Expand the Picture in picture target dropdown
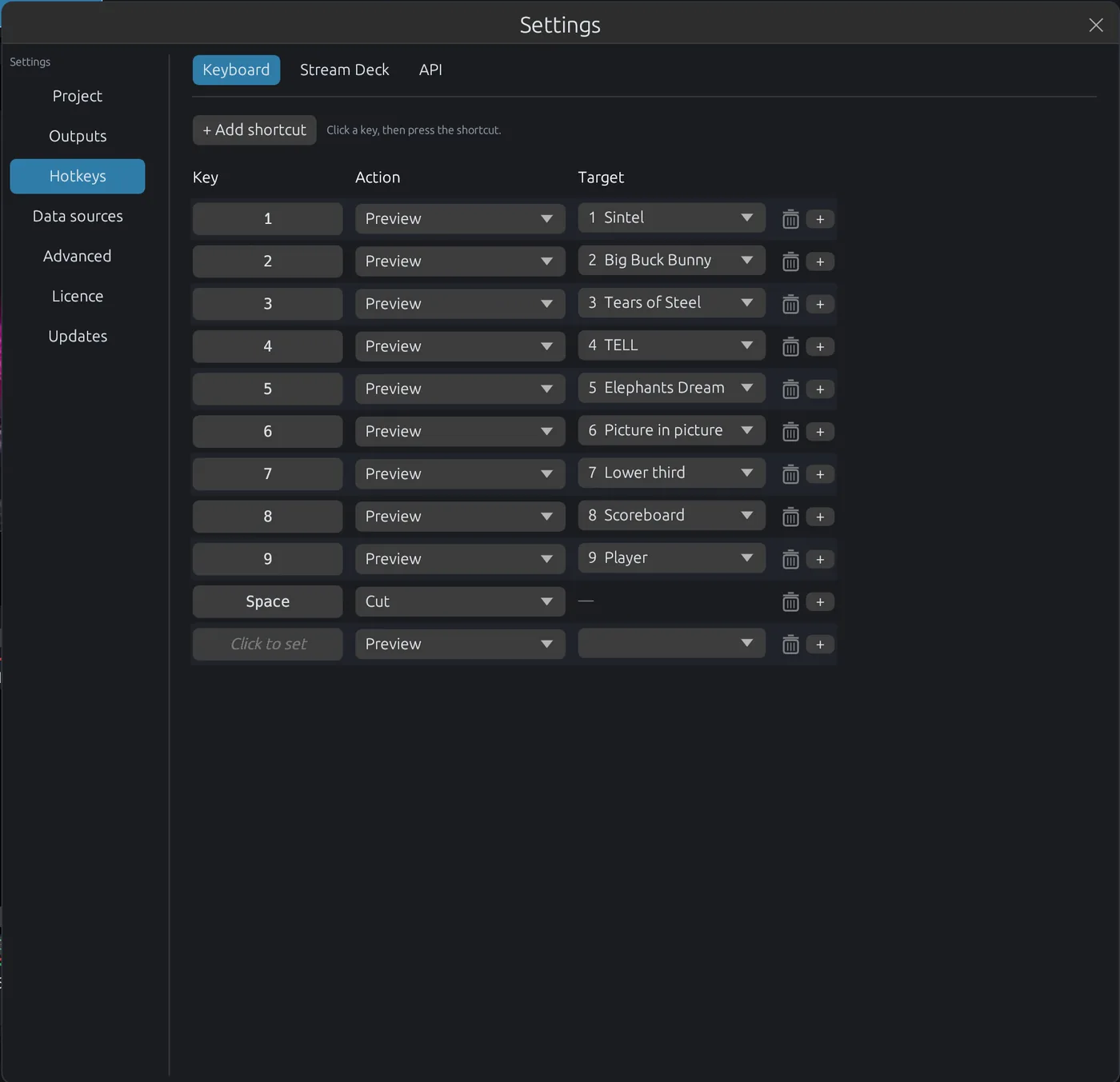 (x=671, y=430)
